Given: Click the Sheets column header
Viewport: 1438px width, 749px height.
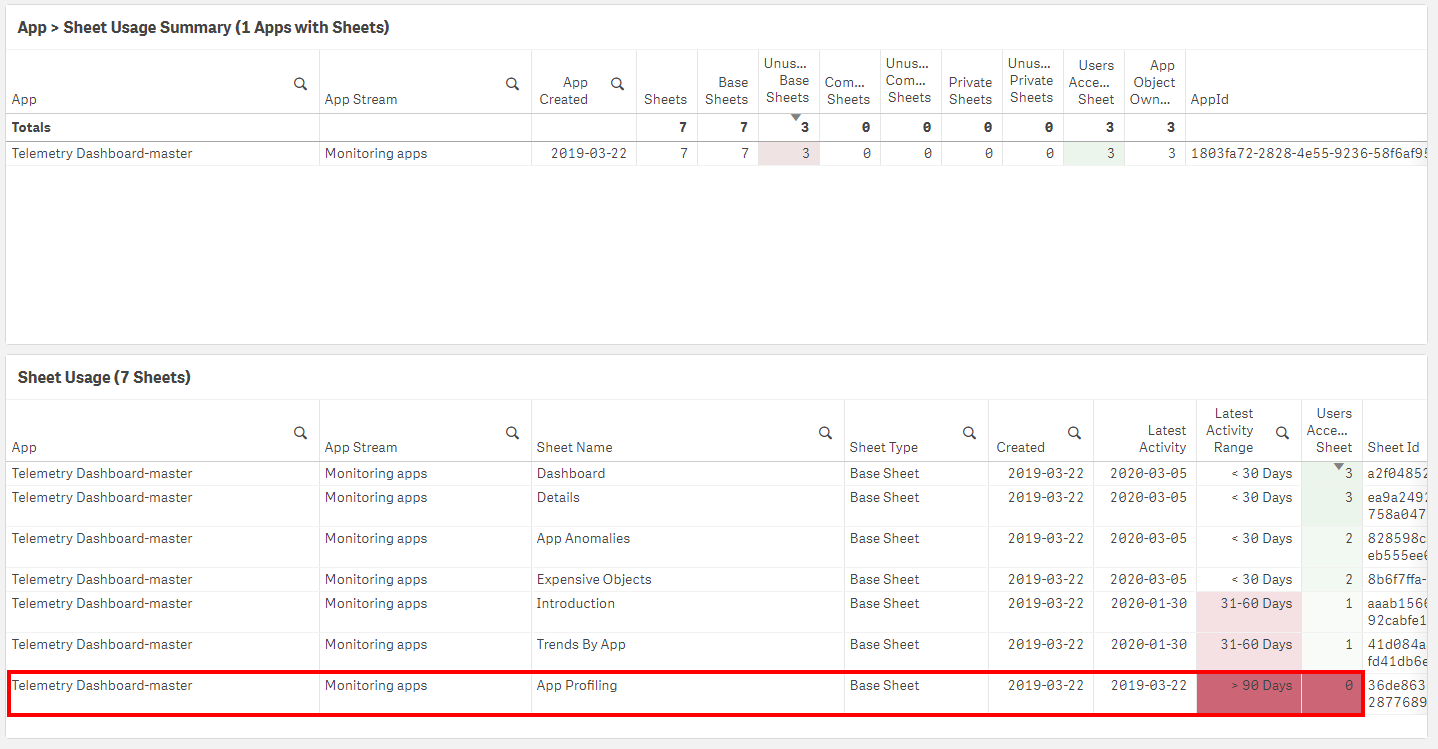Looking at the screenshot, I should click(x=665, y=99).
